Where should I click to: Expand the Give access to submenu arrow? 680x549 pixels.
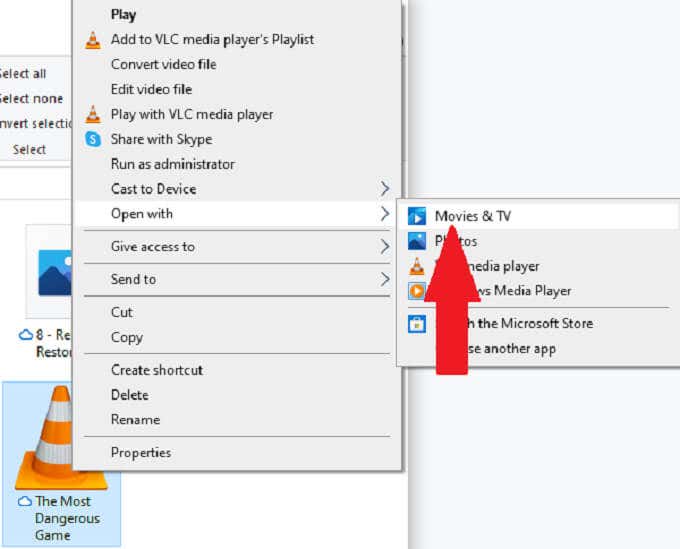pos(385,247)
